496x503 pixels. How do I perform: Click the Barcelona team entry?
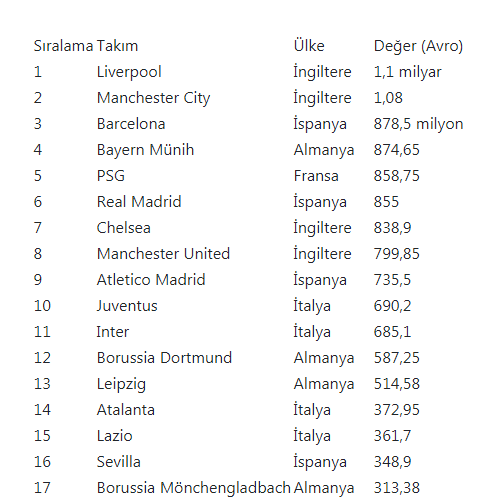[131, 124]
